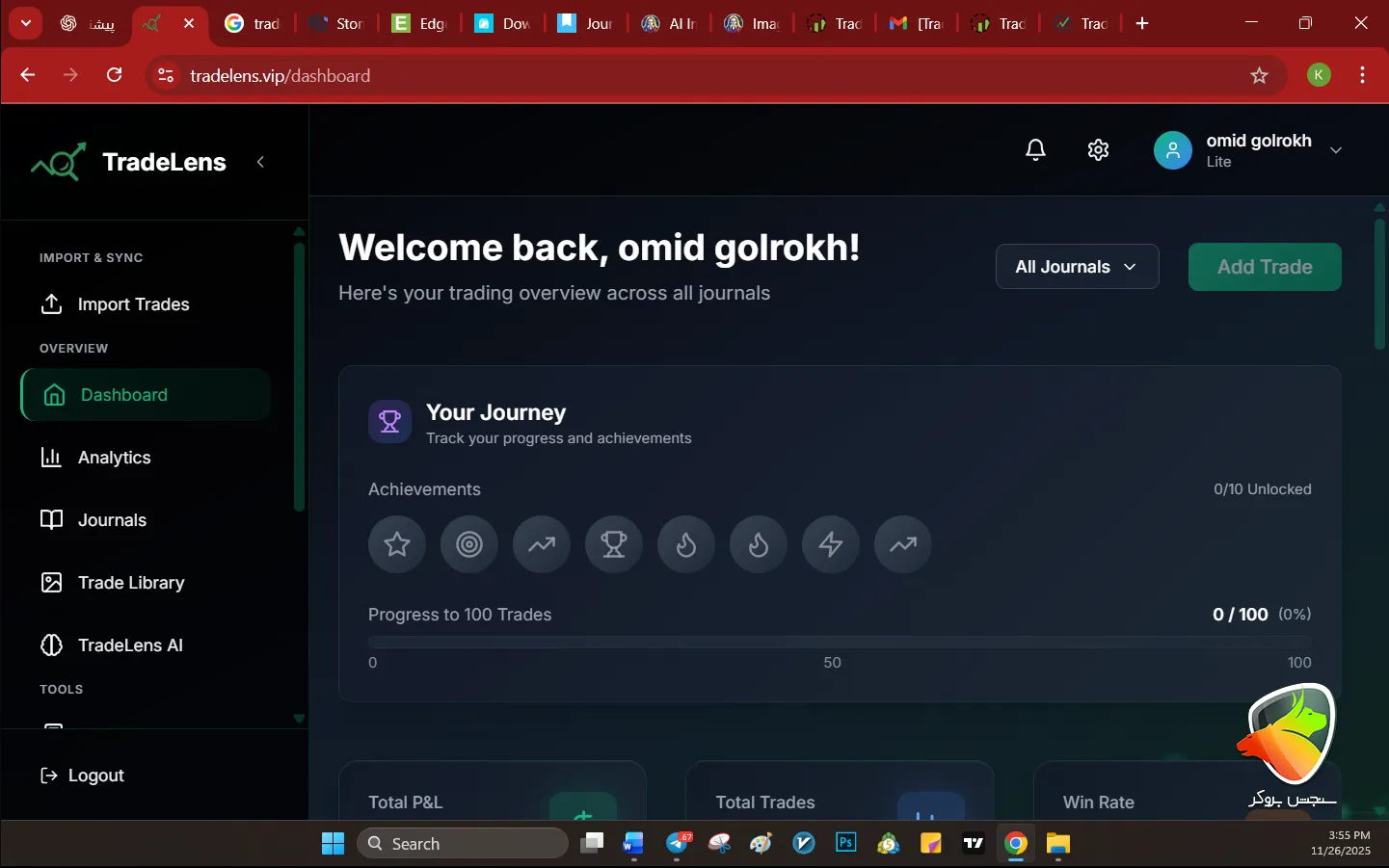Open Import Trades from the sidebar
1389x868 pixels.
(x=133, y=304)
